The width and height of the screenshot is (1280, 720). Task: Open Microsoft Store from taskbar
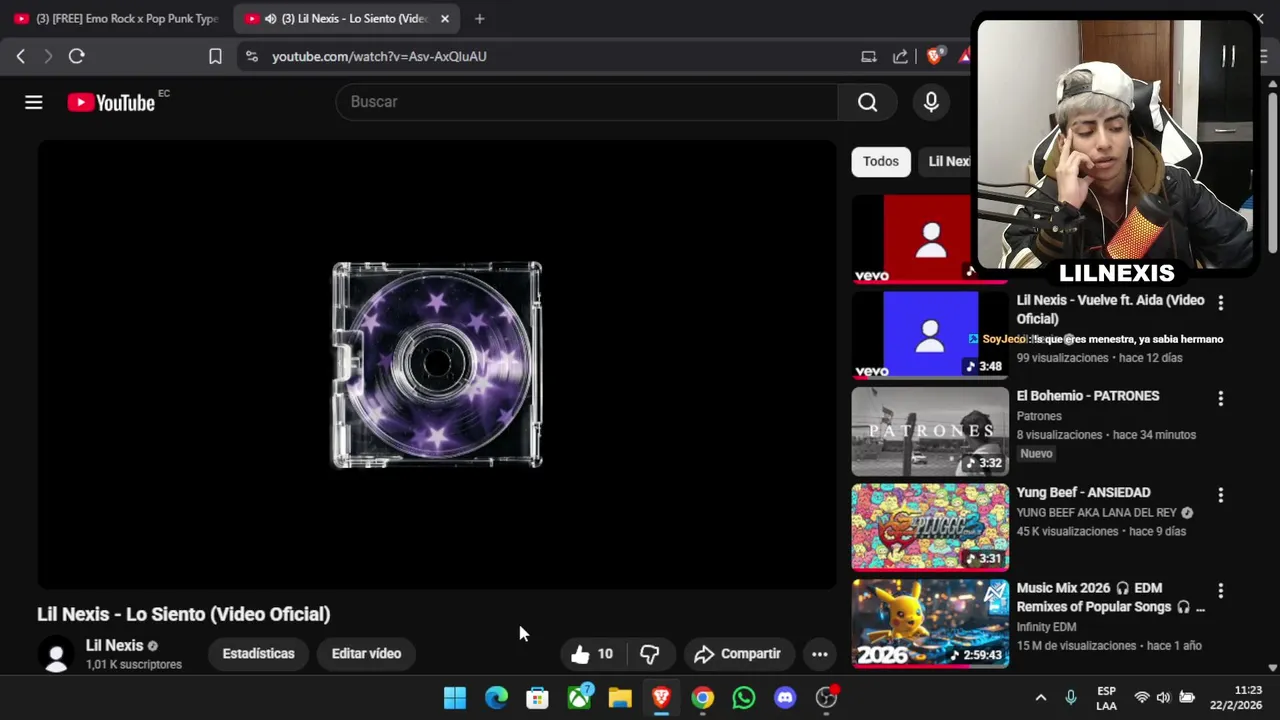click(537, 698)
